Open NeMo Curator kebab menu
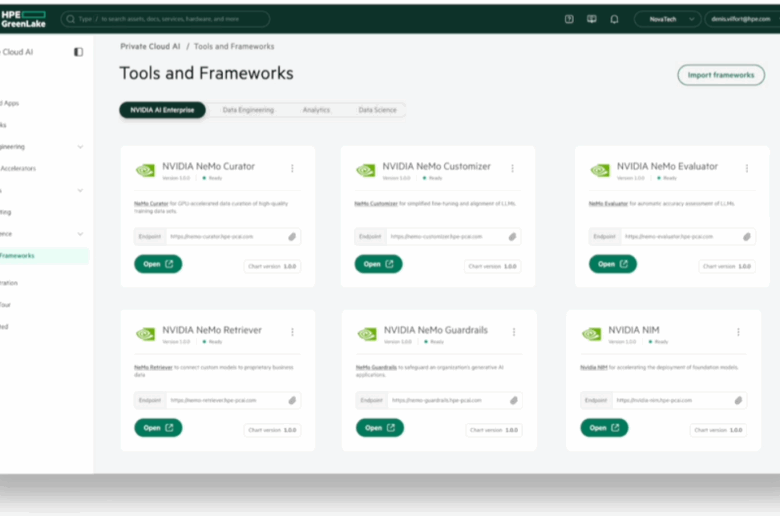 tap(292, 168)
